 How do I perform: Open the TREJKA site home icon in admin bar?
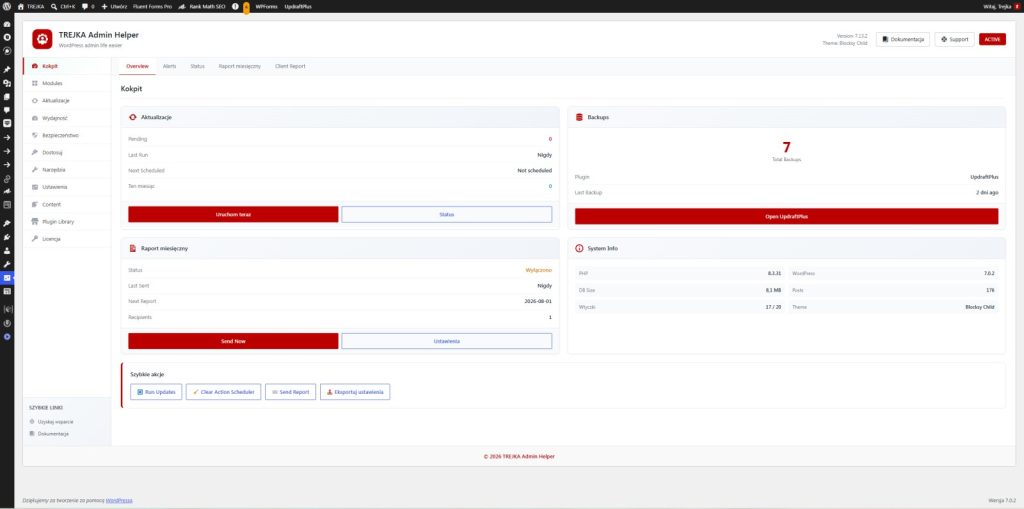(20, 6)
